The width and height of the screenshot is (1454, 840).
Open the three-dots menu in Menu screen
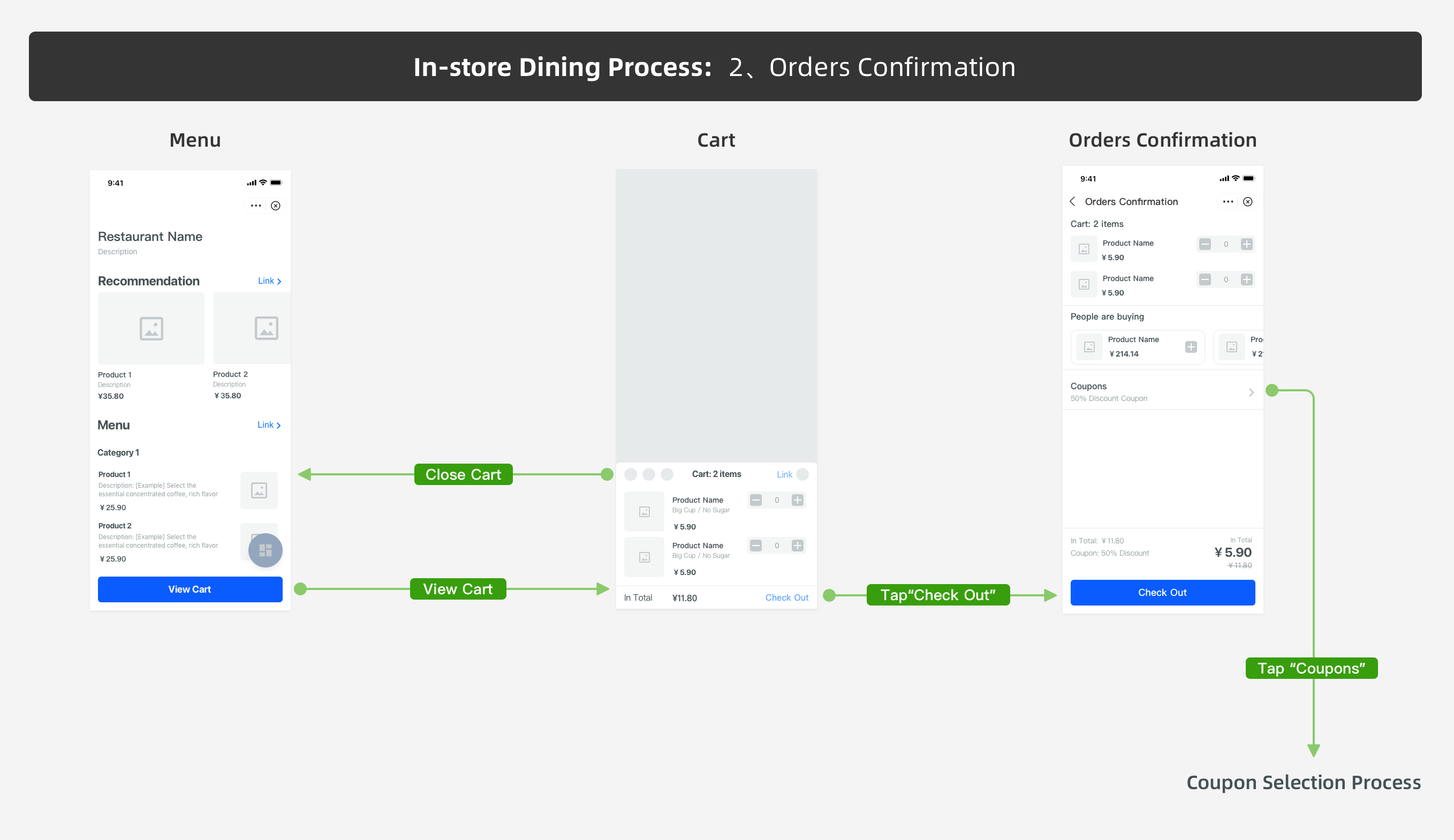coord(255,206)
